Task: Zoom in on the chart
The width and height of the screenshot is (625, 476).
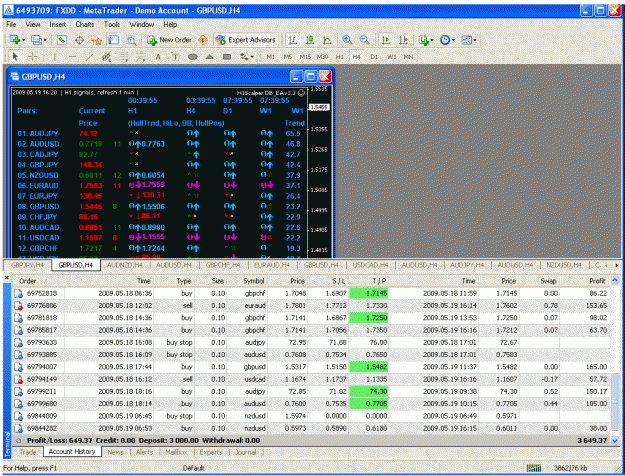Action: click(x=347, y=40)
